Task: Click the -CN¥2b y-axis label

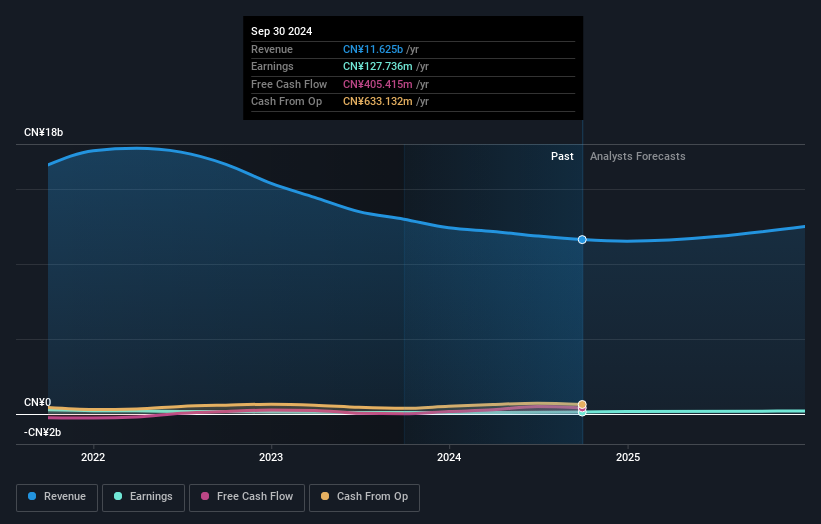Action: (42, 432)
